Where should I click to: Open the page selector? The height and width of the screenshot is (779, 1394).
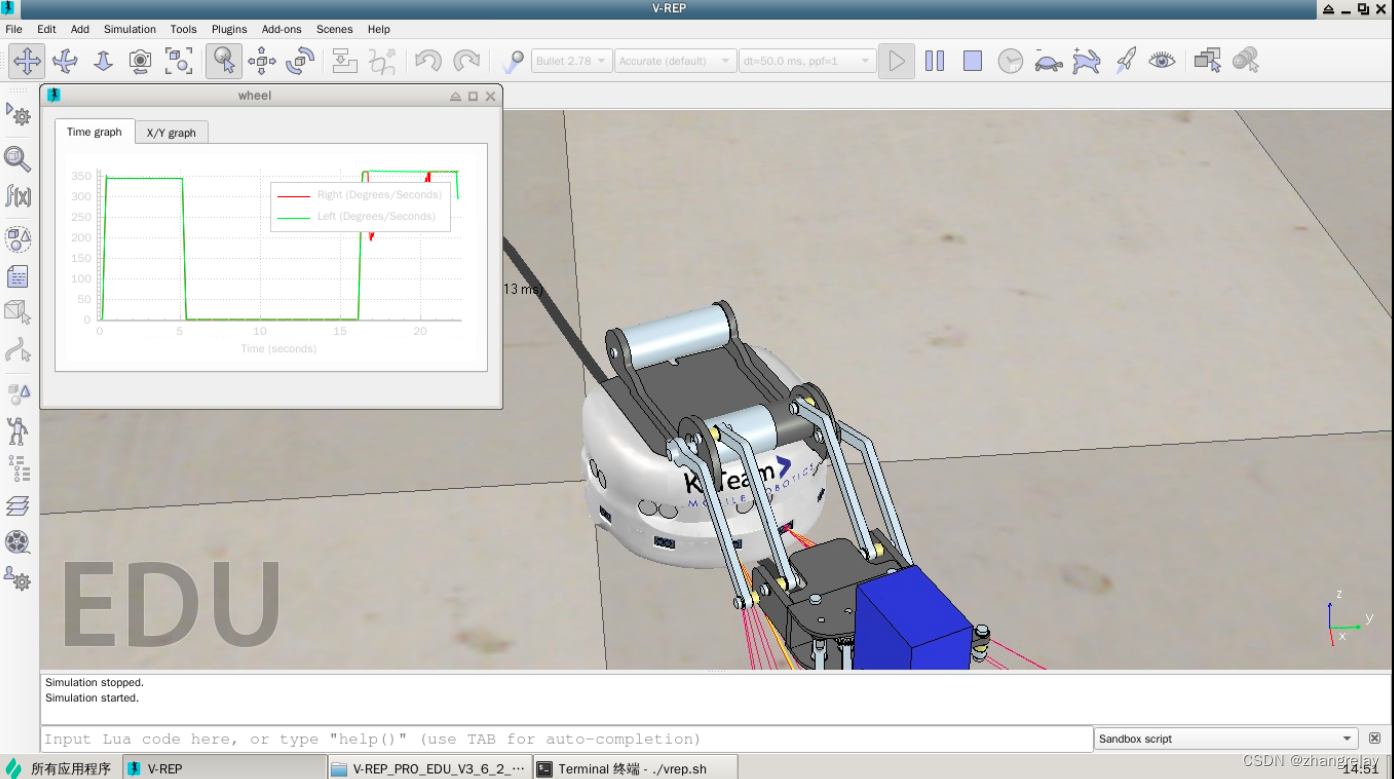coord(1208,61)
